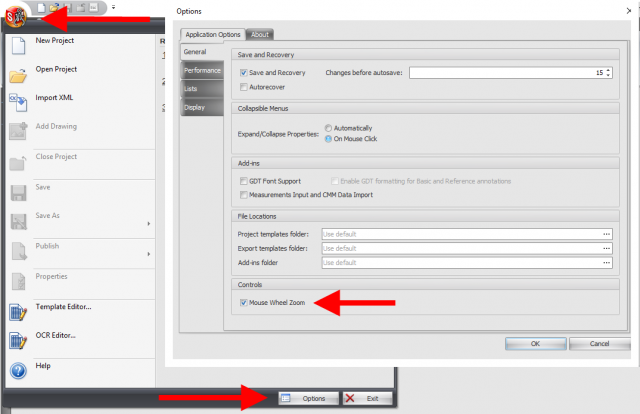This screenshot has width=640, height=414.
Task: Click the Save As menu icon
Action: coord(18,221)
